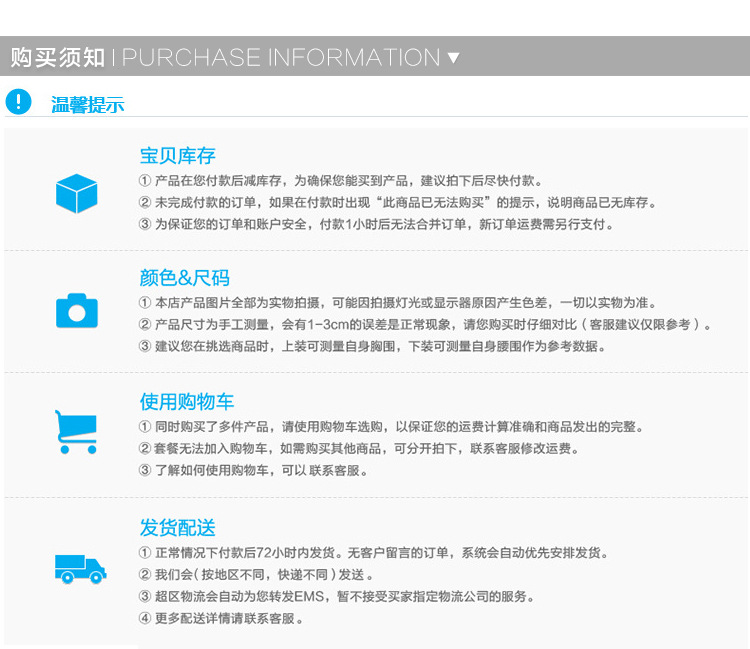Click the PURCHASE INFORMATION header text
Viewport: 750px width, 649px height.
pos(281,58)
